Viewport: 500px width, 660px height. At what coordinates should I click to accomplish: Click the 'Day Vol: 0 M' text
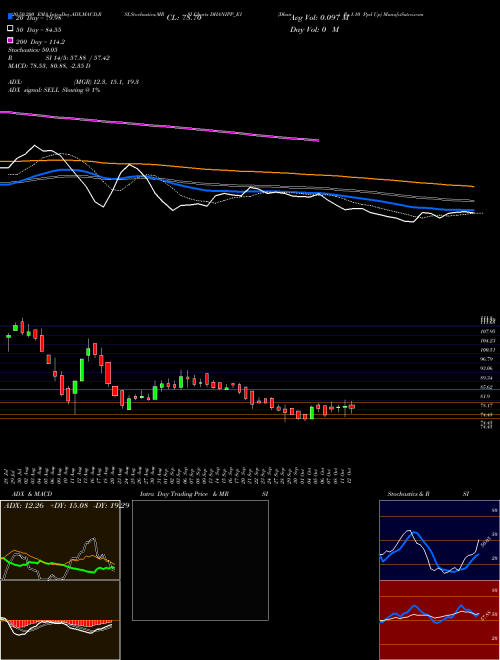pos(314,29)
